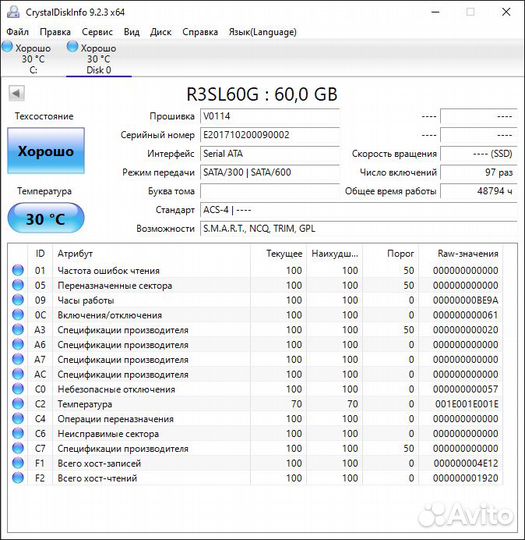Image resolution: width=525 pixels, height=540 pixels.
Task: Click status orb of attribute C7 row
Action: tap(18, 448)
